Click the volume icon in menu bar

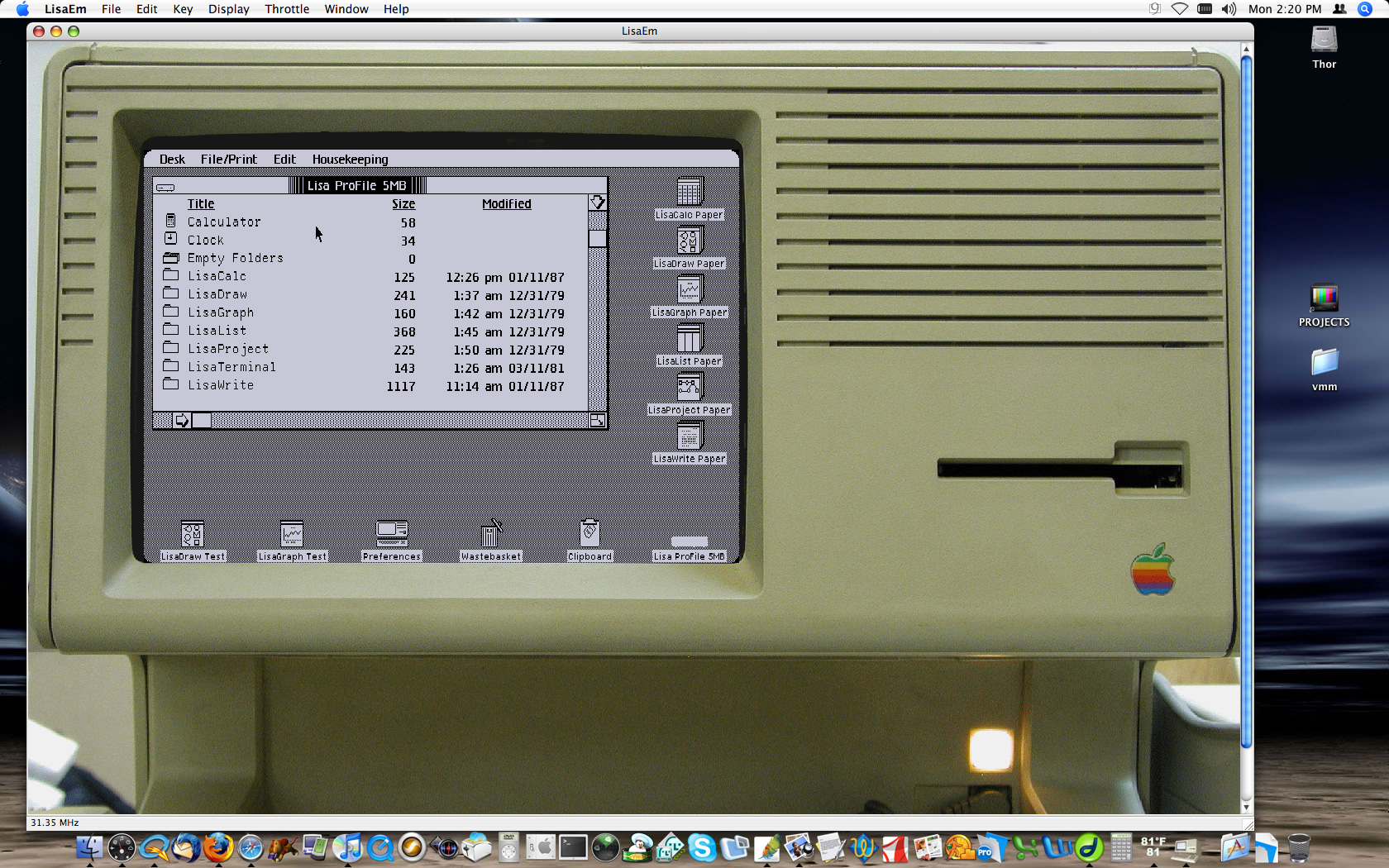tap(1229, 9)
